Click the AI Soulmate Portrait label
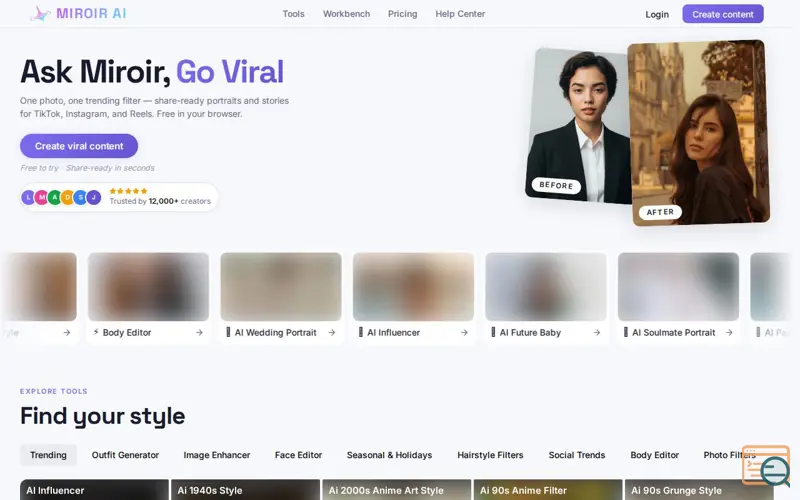 click(x=673, y=333)
